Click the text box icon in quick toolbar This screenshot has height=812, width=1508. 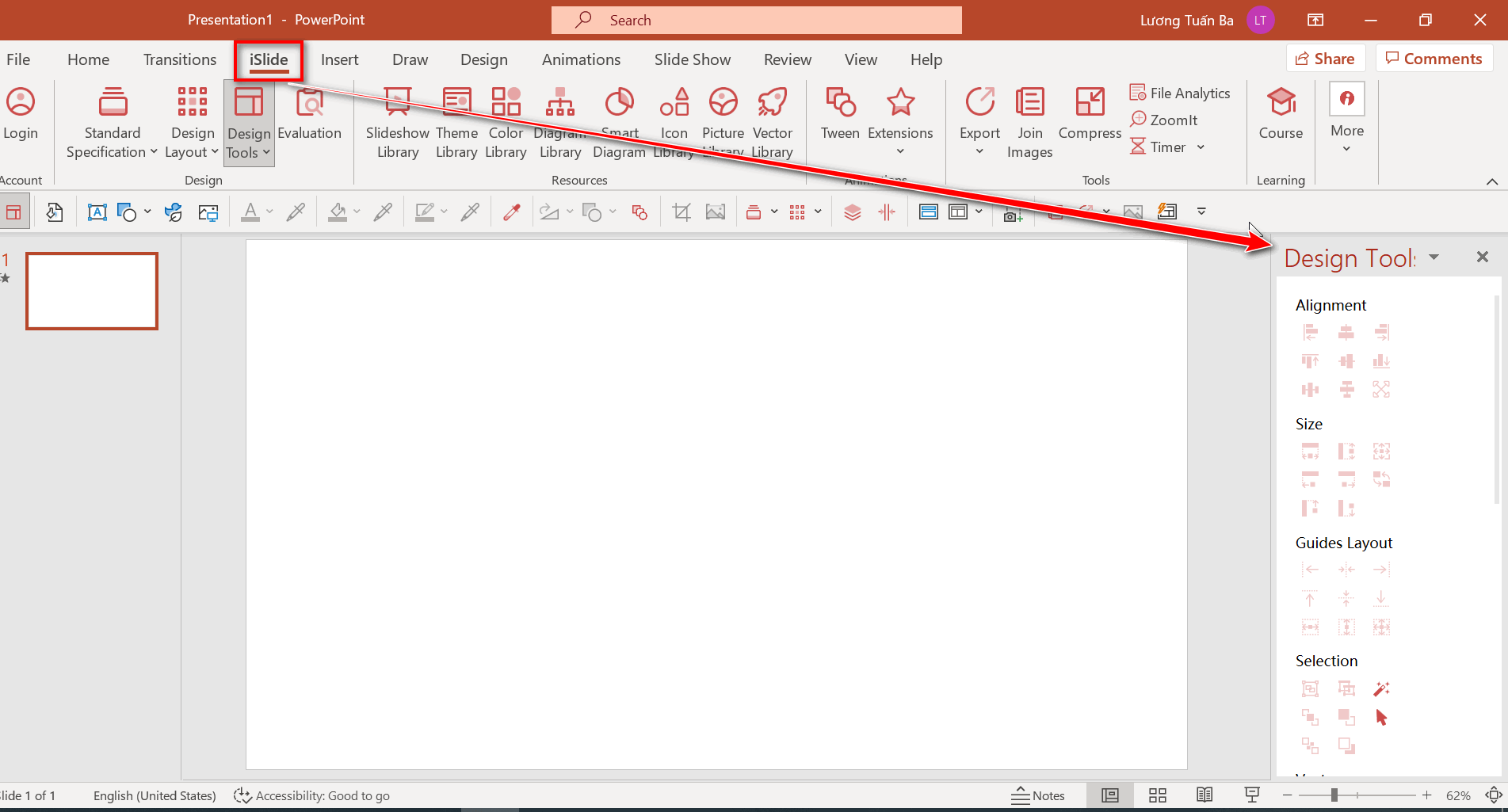[x=97, y=212]
